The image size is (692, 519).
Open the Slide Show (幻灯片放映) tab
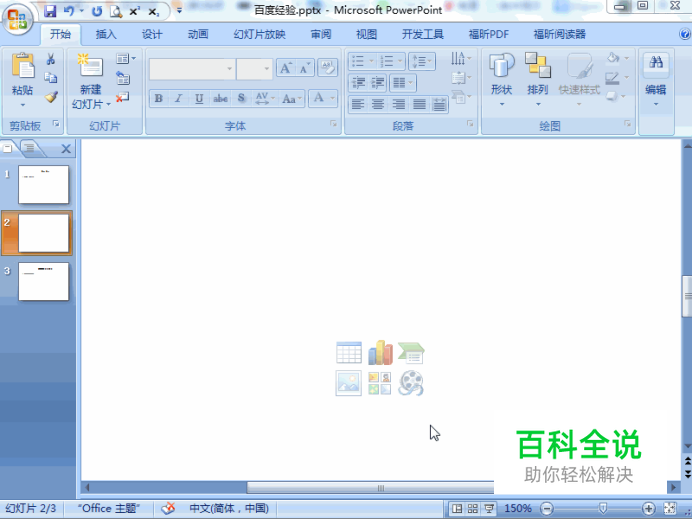(260, 34)
